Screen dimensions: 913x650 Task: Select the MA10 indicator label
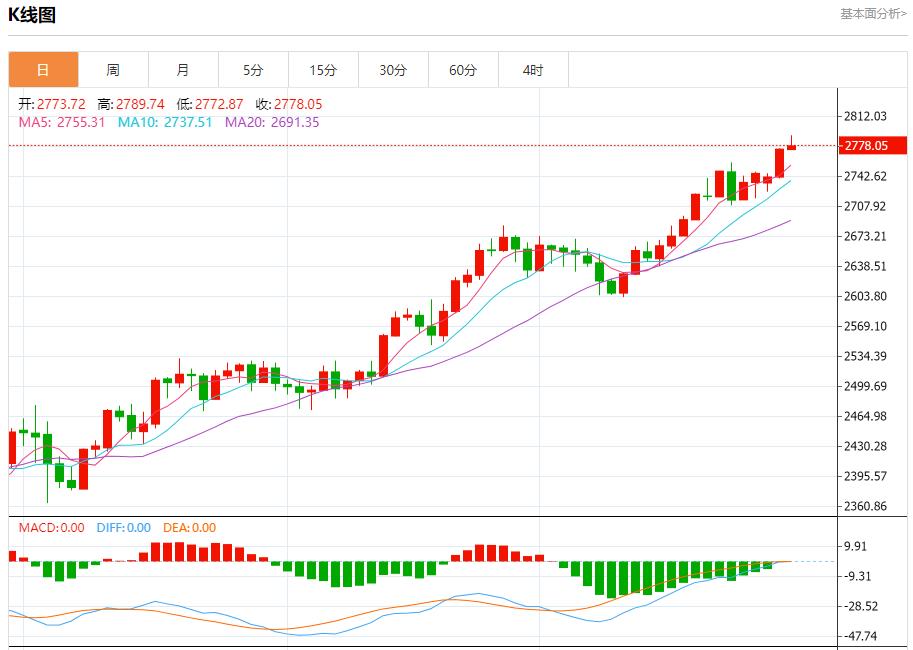(x=165, y=122)
